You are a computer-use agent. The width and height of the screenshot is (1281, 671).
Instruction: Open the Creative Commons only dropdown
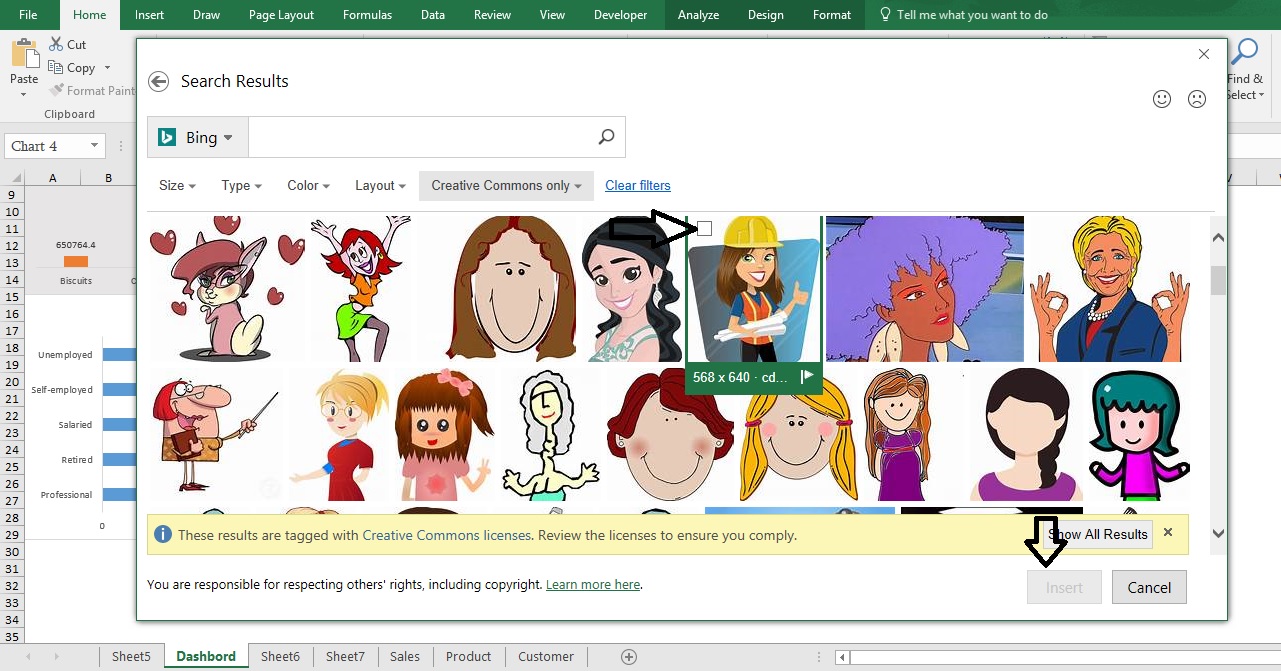(x=506, y=186)
